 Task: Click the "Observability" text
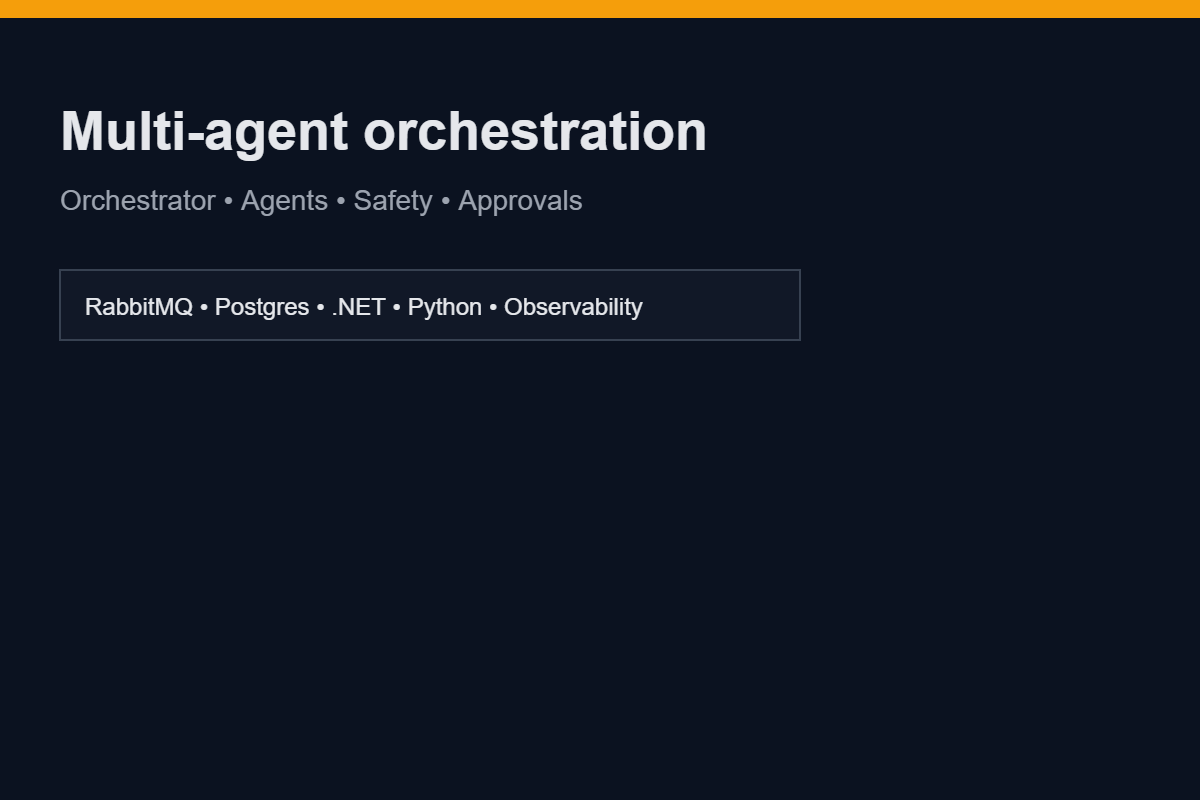(x=573, y=307)
